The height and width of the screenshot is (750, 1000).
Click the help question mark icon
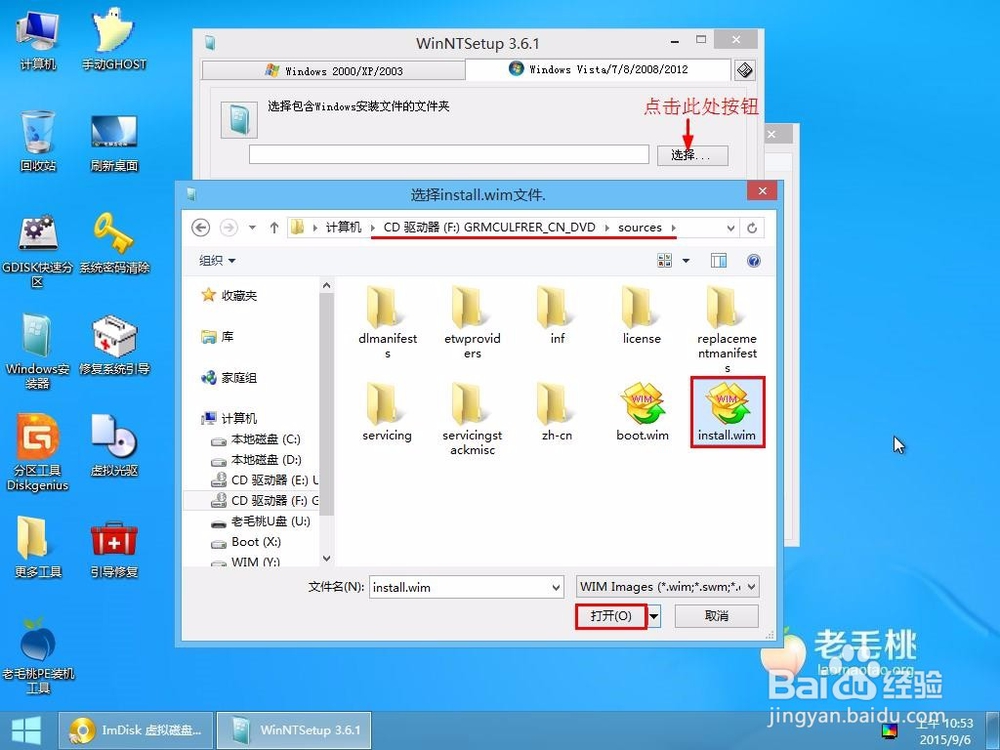pyautogui.click(x=753, y=260)
